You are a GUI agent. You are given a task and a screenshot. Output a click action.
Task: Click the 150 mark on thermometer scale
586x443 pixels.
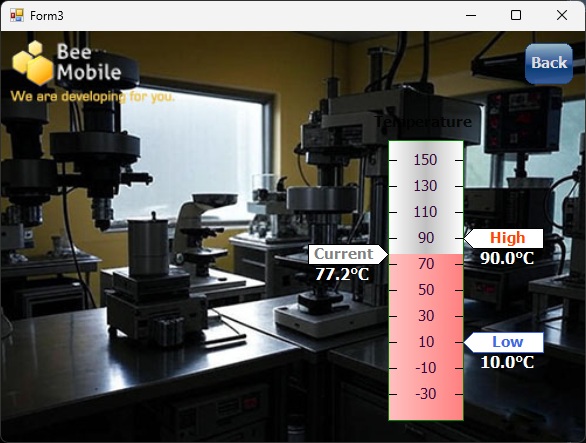point(425,160)
